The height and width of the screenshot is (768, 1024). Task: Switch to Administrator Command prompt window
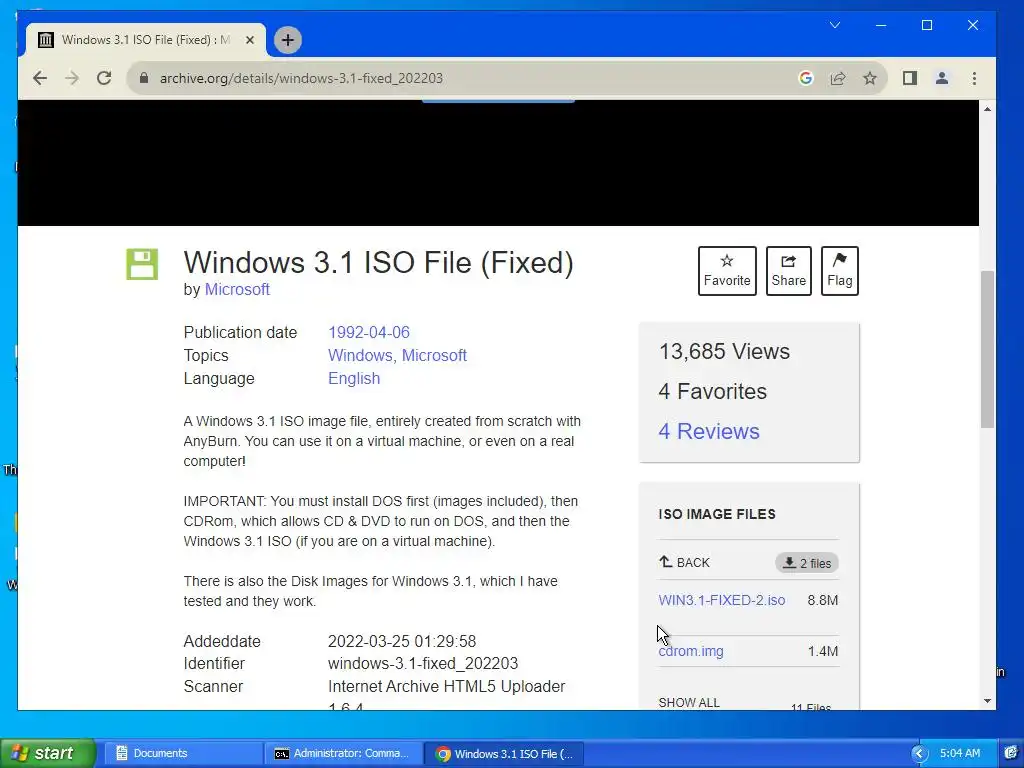point(342,753)
